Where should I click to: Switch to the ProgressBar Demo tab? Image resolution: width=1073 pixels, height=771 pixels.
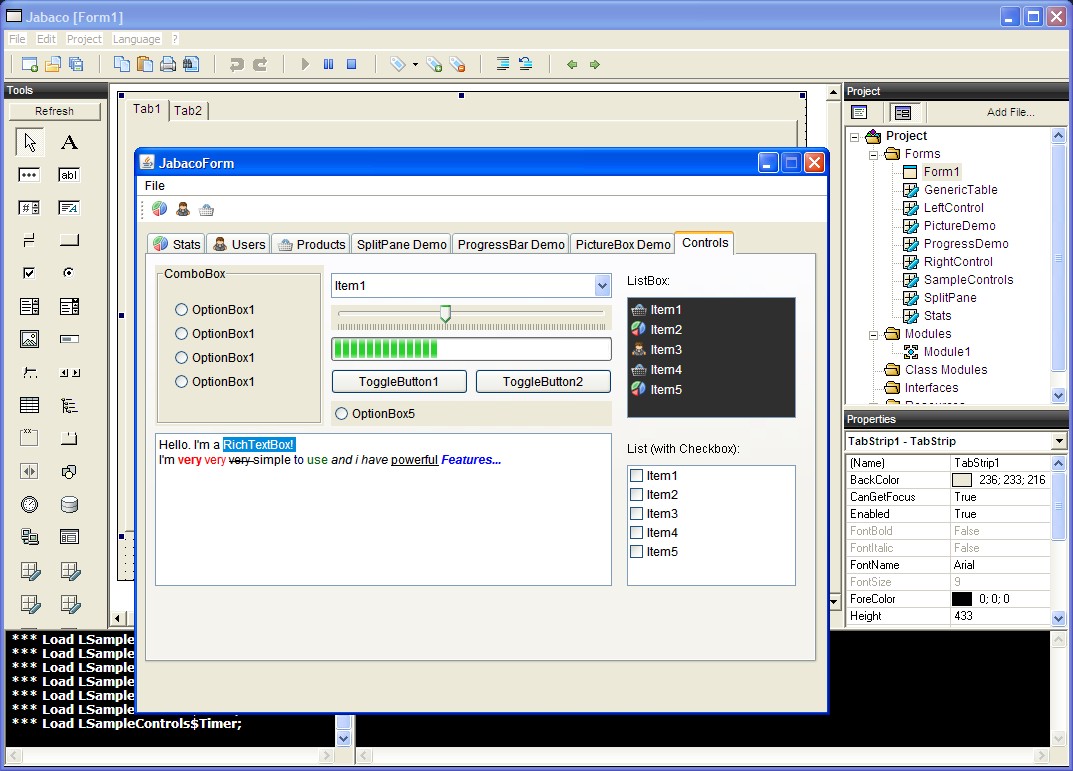(x=510, y=244)
